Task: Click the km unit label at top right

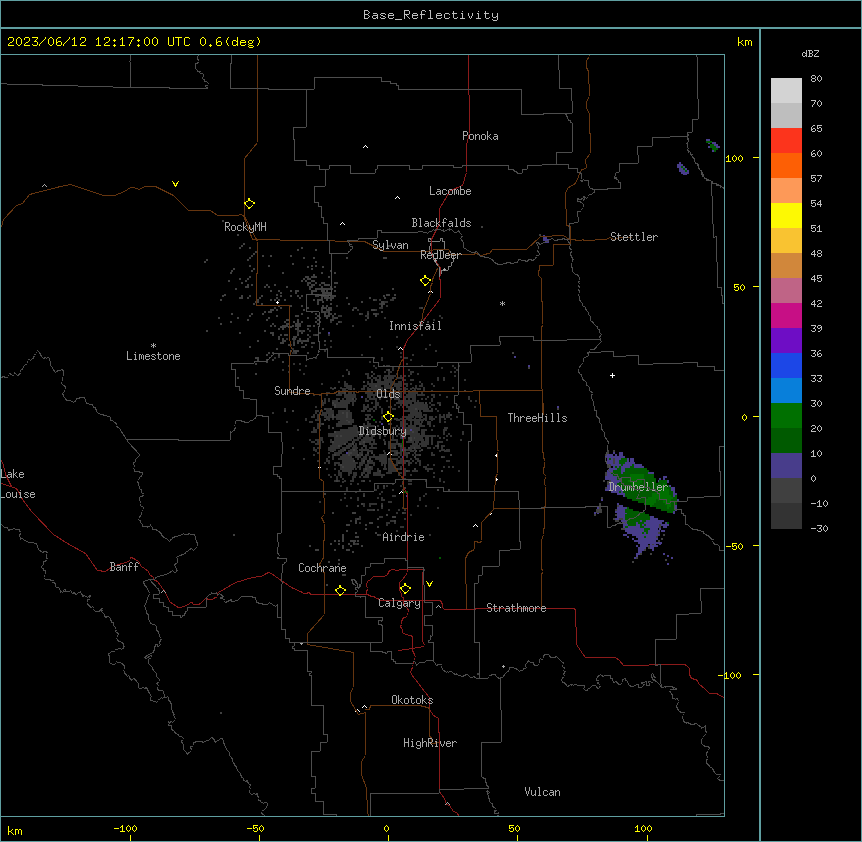Action: click(744, 42)
